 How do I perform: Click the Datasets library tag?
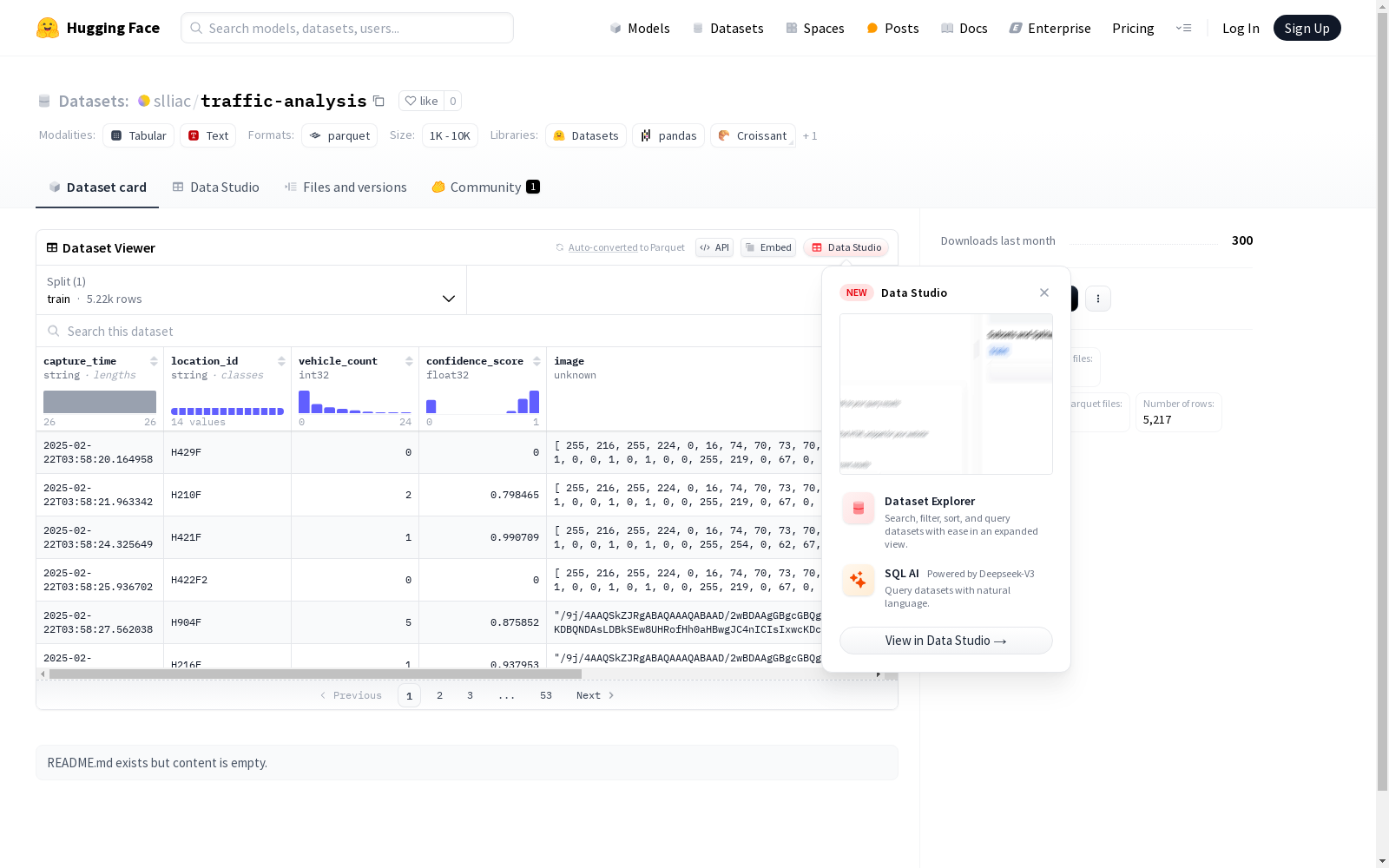(x=586, y=135)
